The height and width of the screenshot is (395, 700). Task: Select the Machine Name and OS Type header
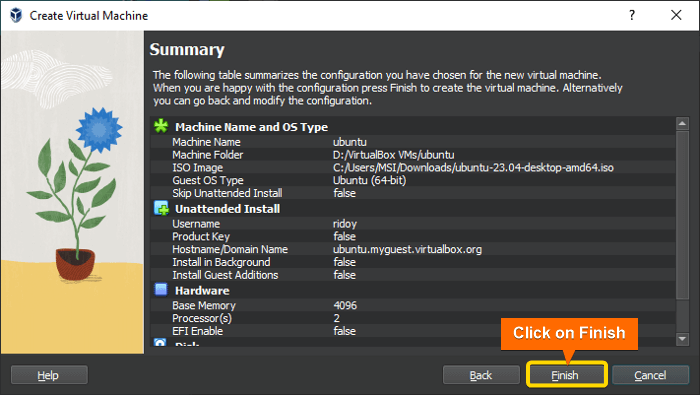251,127
